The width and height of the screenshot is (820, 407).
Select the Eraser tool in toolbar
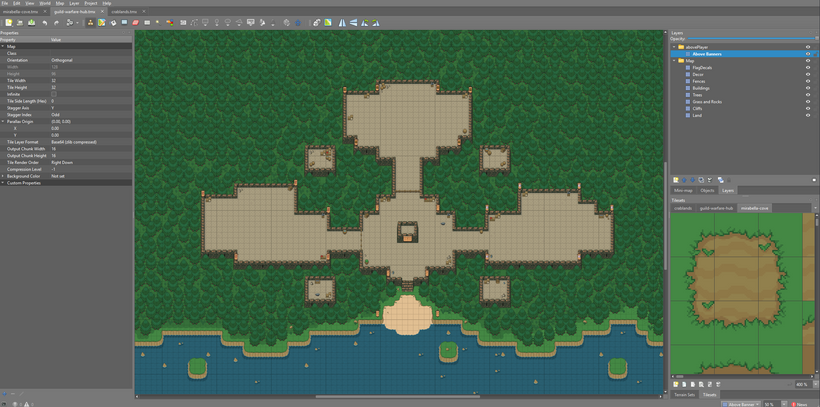tap(135, 22)
